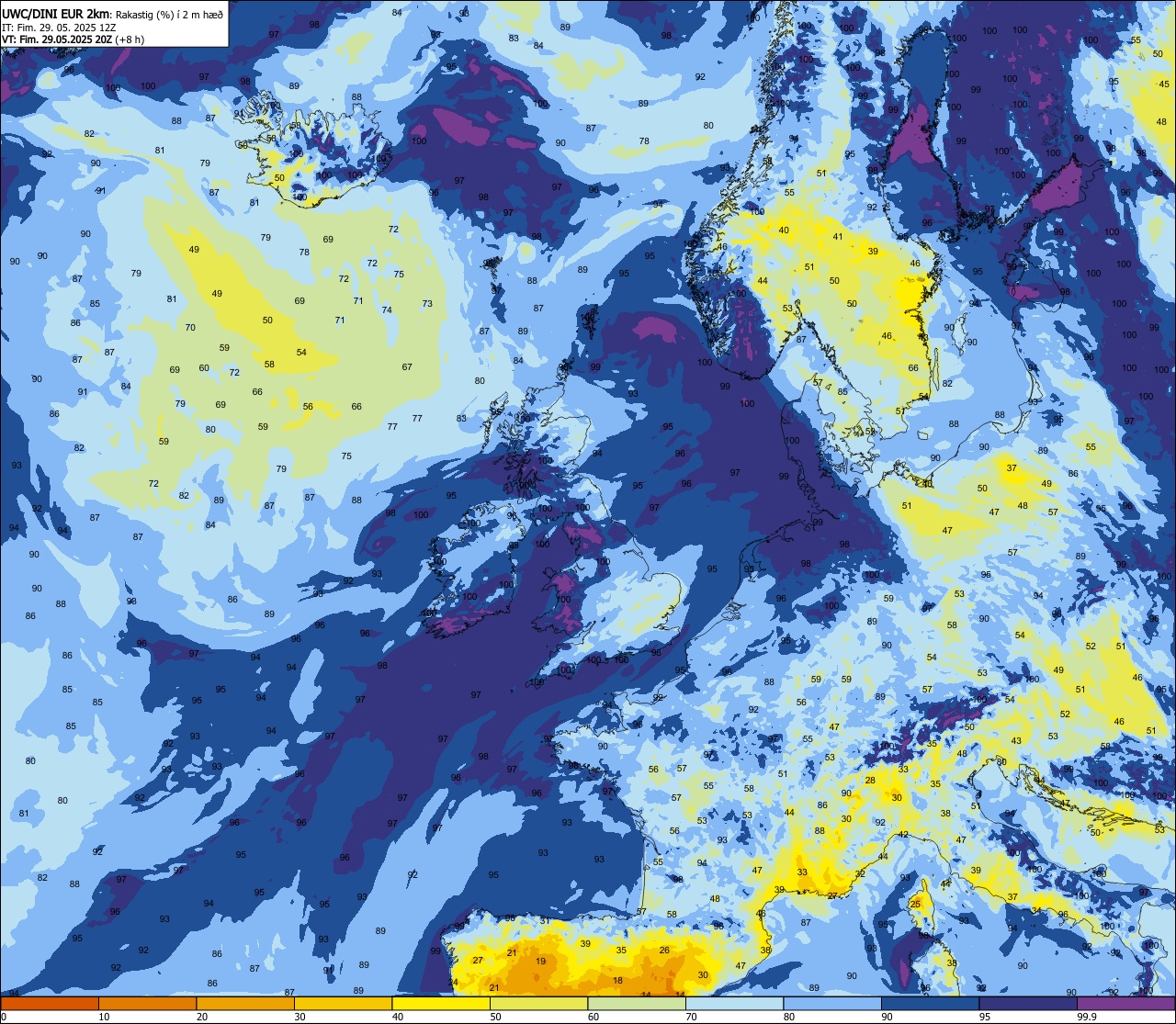Click the humidity value 73 in the Atlantic

tap(427, 304)
